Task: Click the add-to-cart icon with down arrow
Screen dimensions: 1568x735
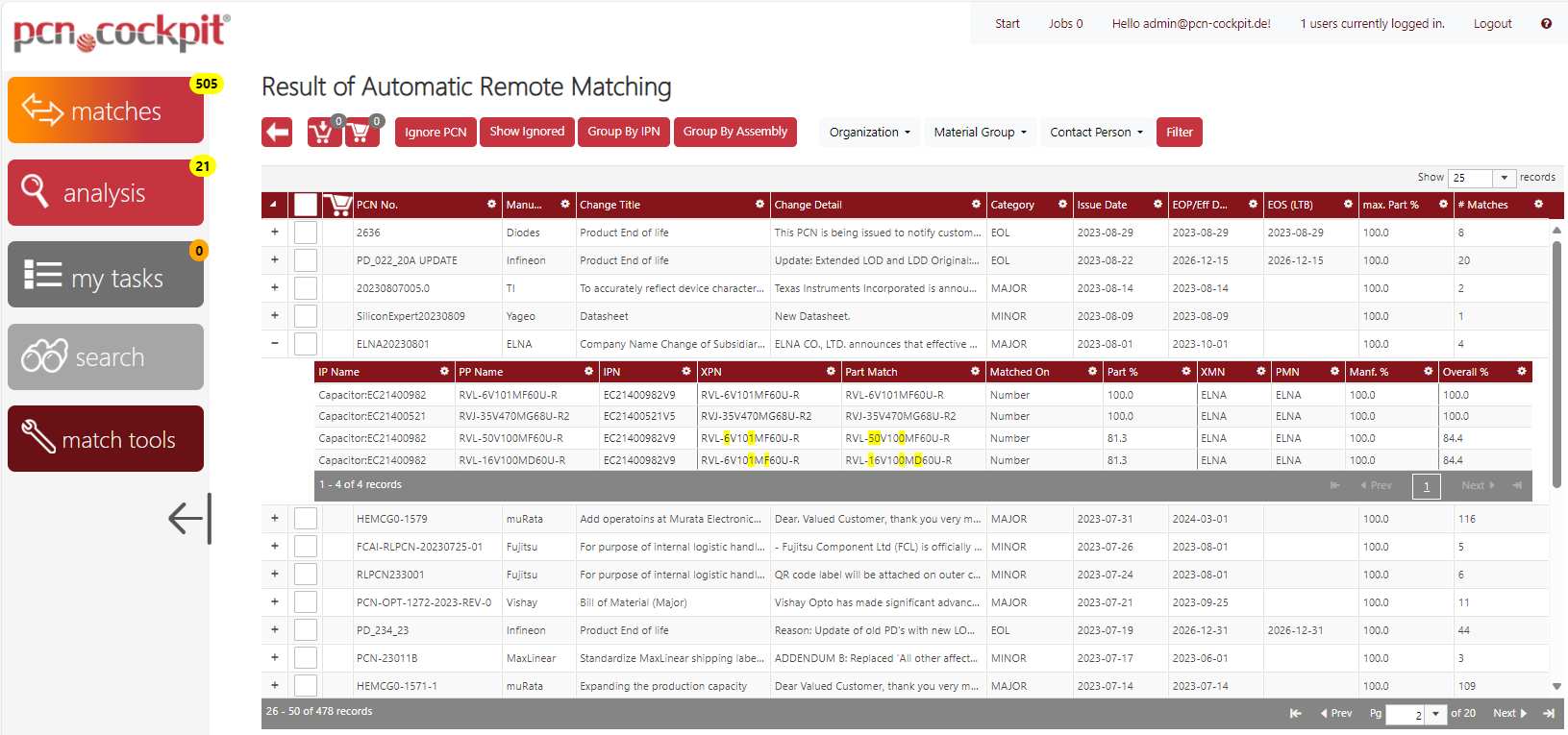Action: point(323,132)
